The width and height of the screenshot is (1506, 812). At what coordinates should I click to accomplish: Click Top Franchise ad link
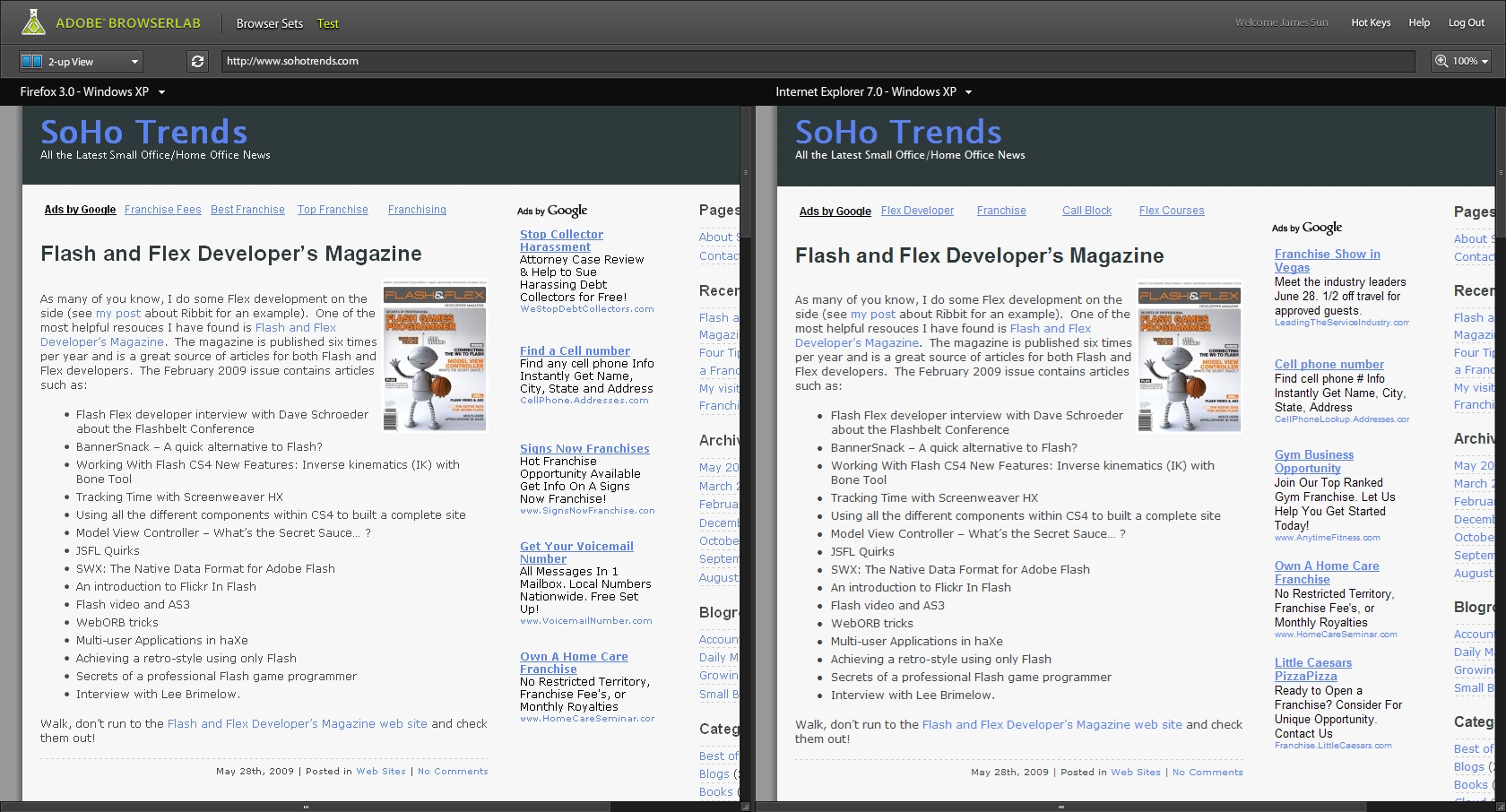click(x=333, y=210)
